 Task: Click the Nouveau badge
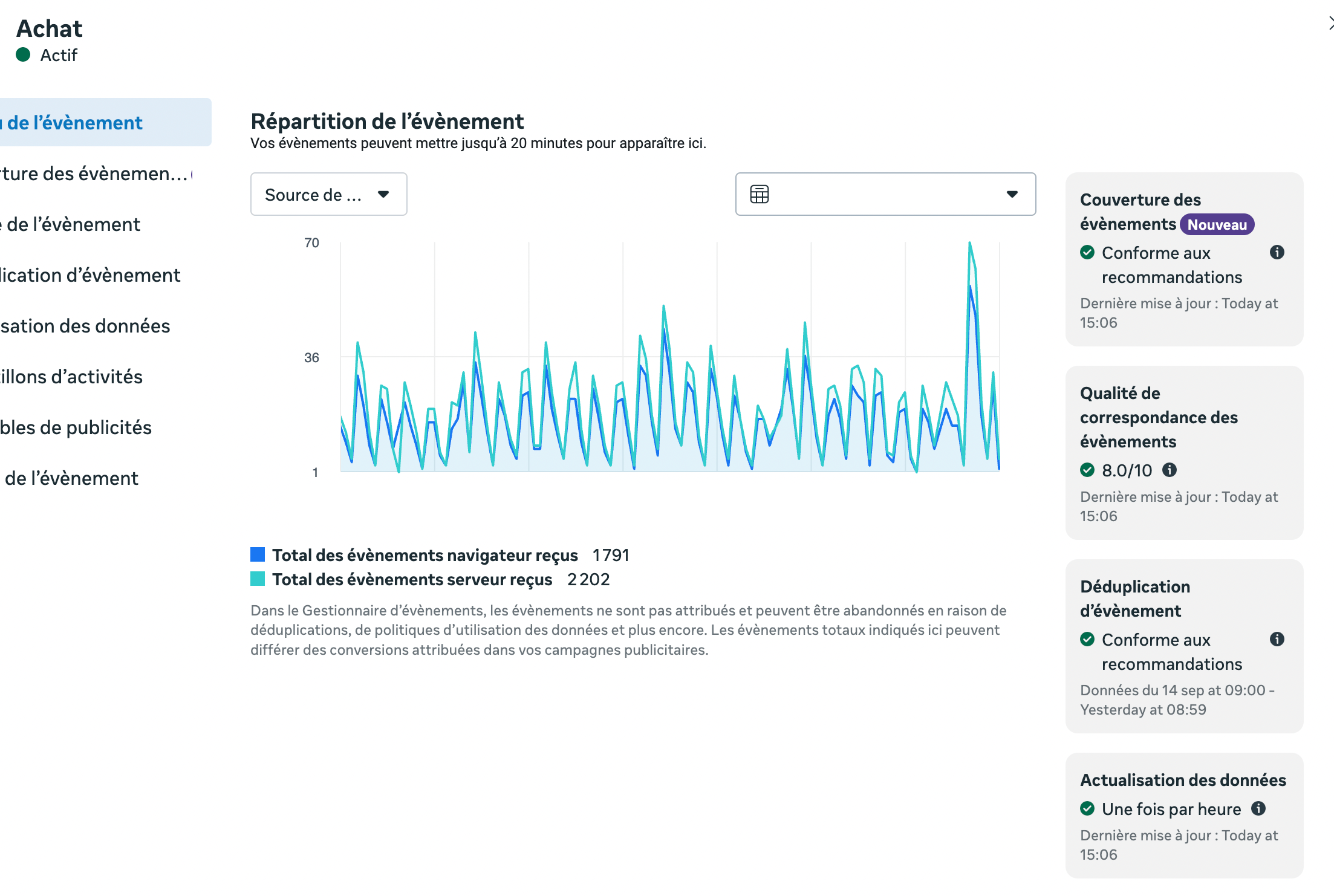pos(1216,224)
